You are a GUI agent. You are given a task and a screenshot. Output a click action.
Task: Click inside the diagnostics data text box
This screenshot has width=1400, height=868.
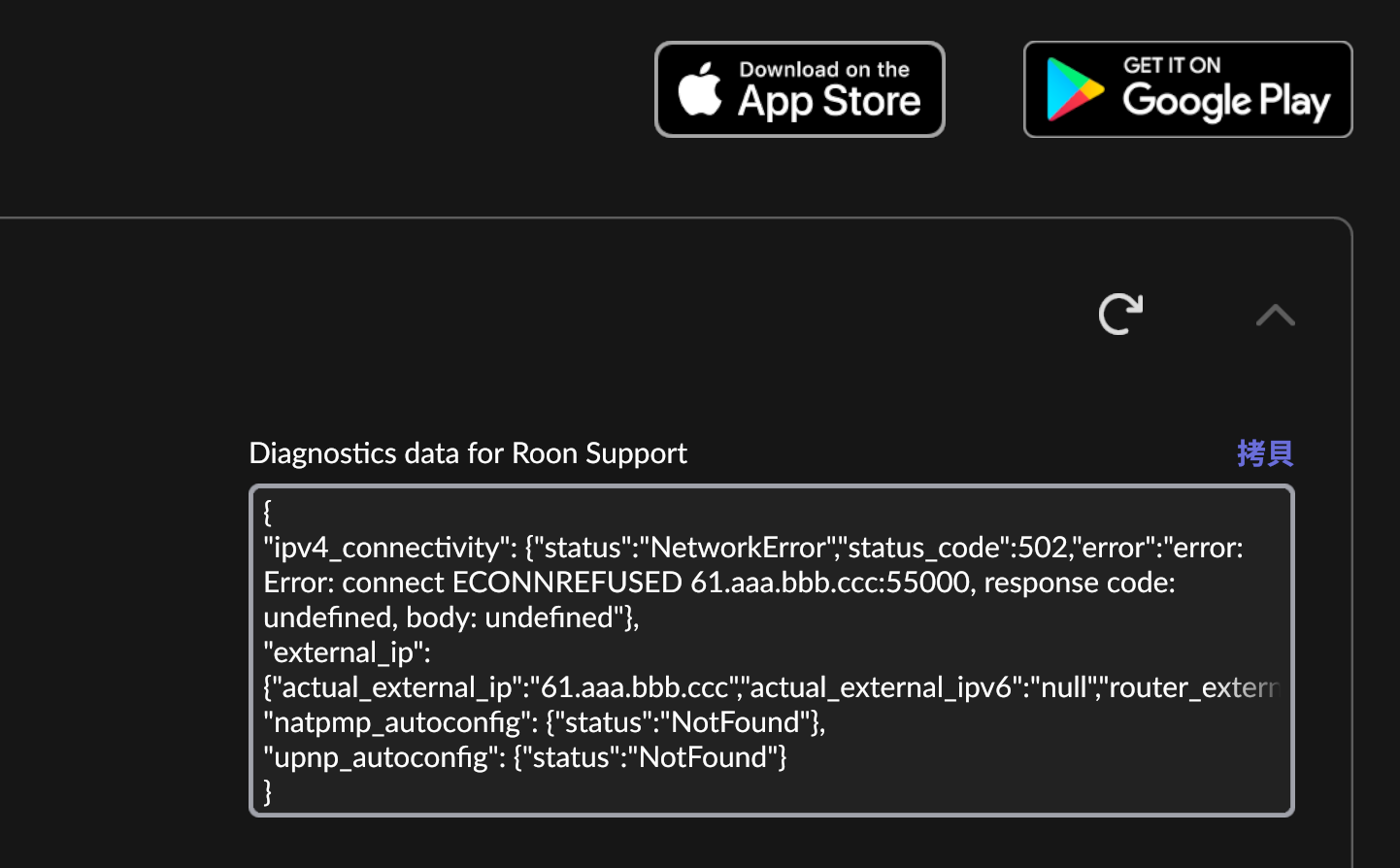(772, 651)
